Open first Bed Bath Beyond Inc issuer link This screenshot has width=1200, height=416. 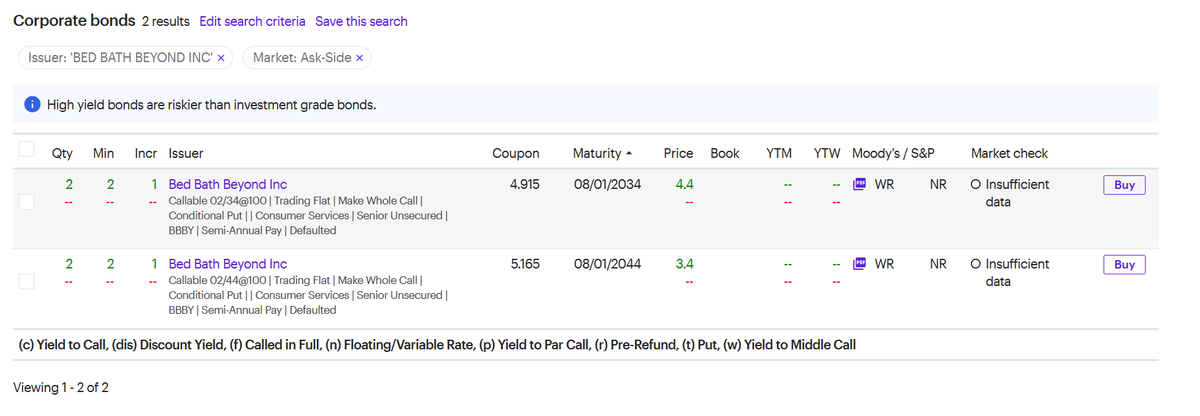228,184
